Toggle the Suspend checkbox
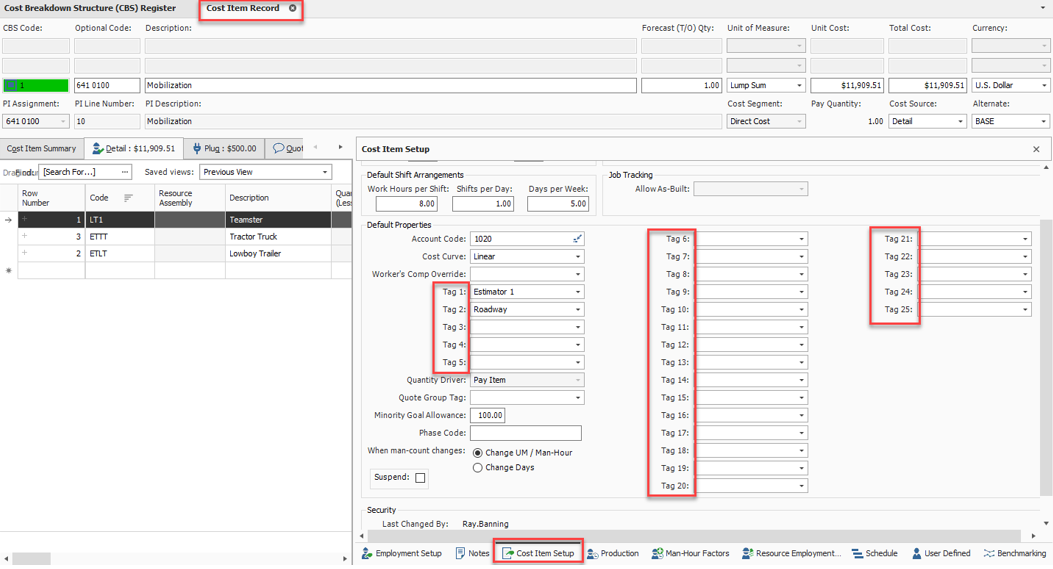 coord(420,478)
